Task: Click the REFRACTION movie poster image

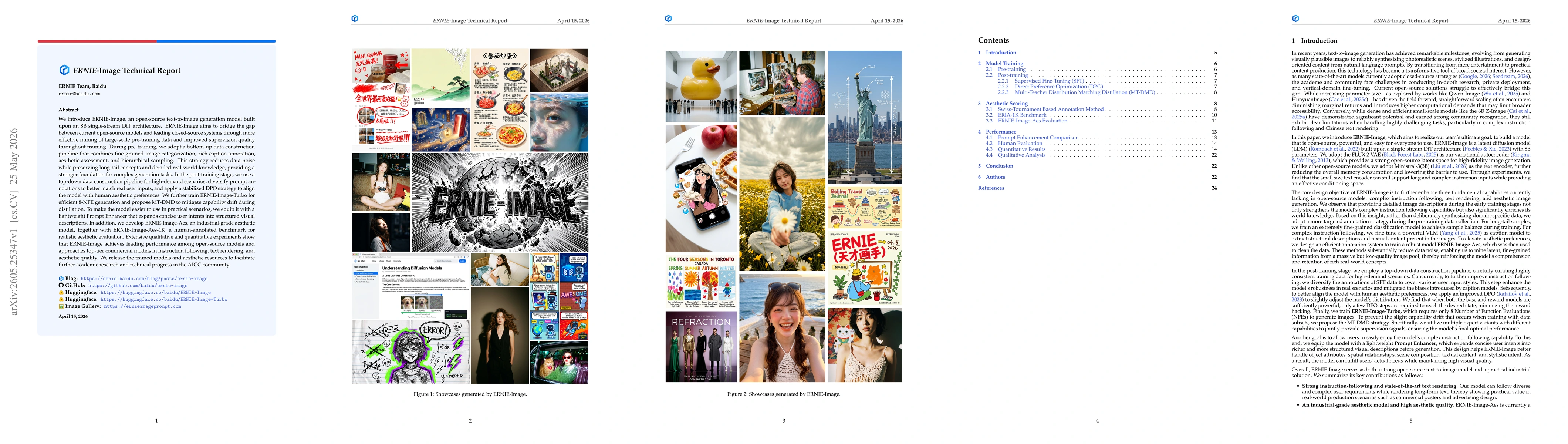Action: [701, 347]
